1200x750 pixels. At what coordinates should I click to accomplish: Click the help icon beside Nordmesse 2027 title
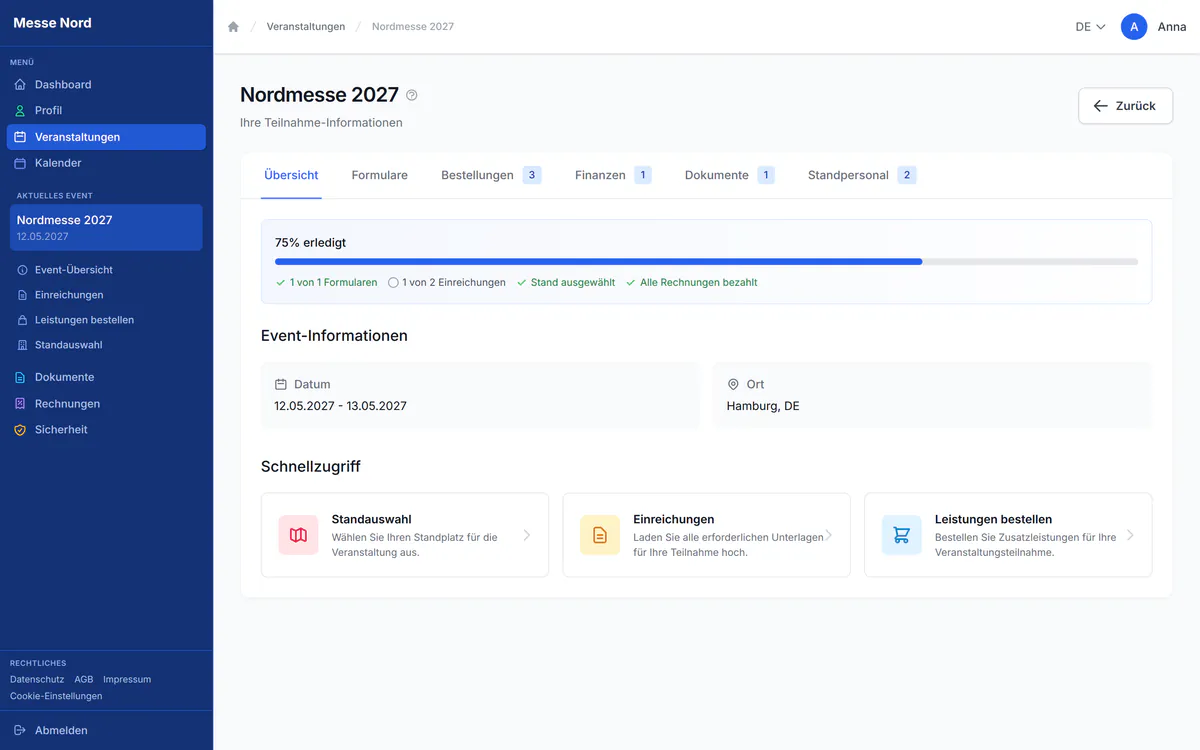(411, 95)
